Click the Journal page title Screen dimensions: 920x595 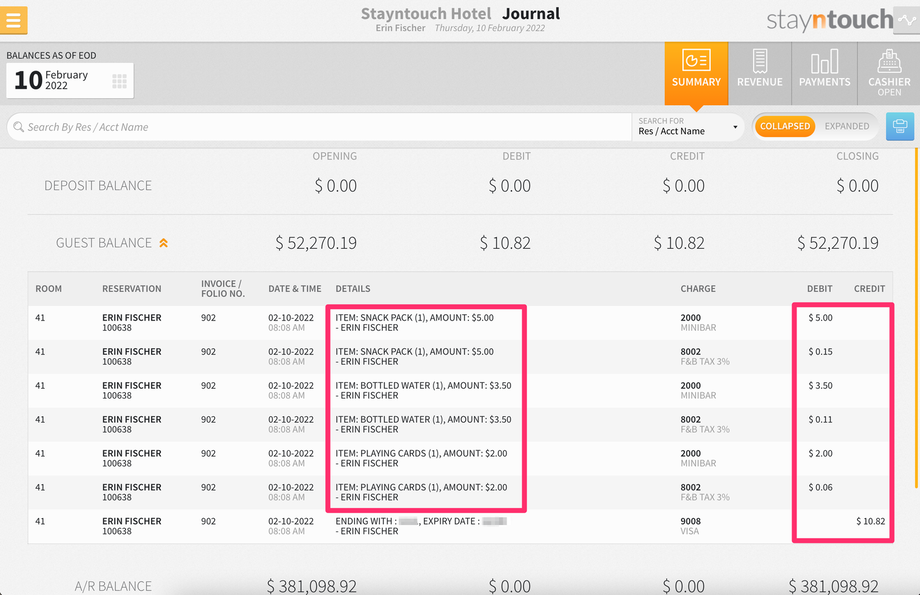pos(531,13)
